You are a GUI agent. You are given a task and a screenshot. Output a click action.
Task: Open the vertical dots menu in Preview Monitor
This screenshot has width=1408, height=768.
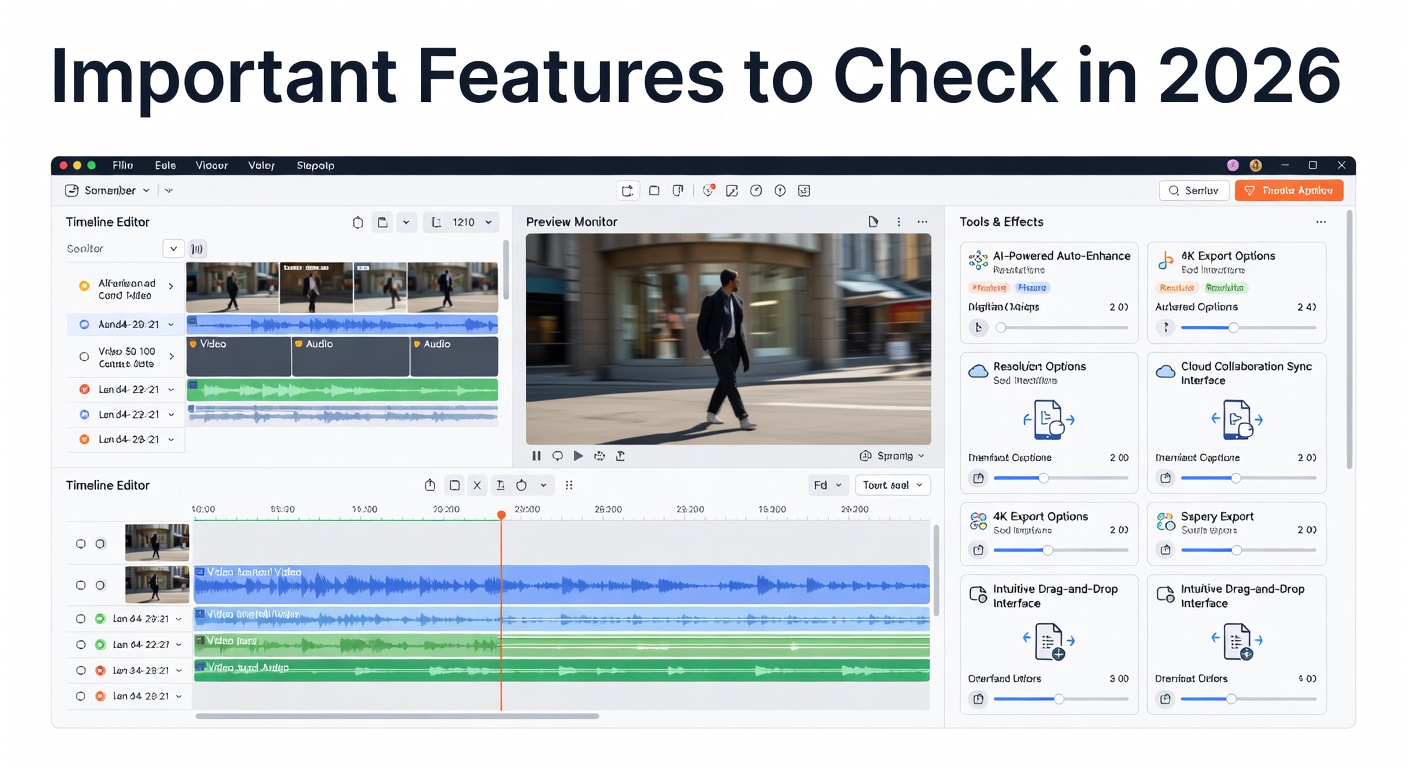898,222
